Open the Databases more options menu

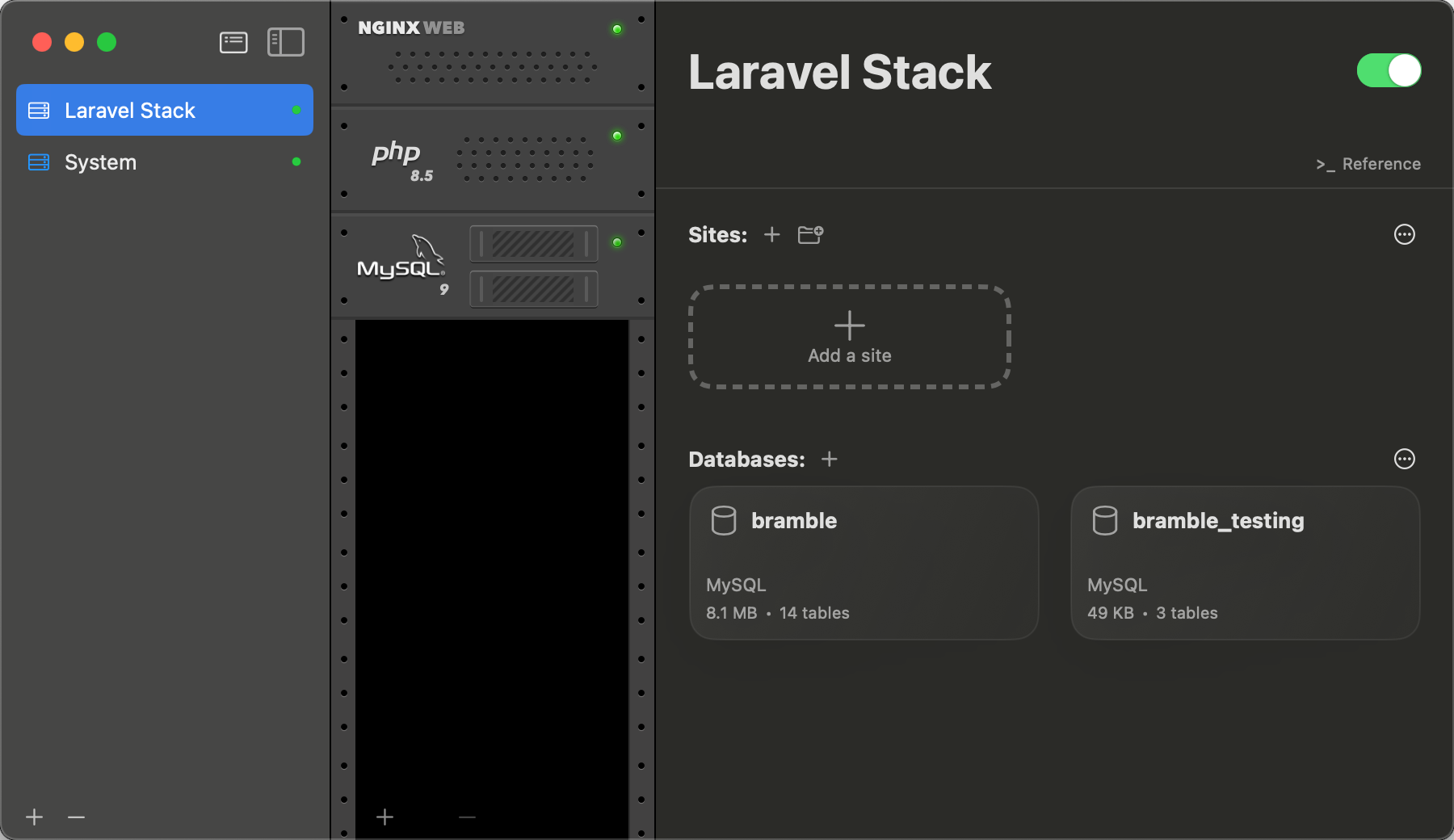(x=1405, y=459)
